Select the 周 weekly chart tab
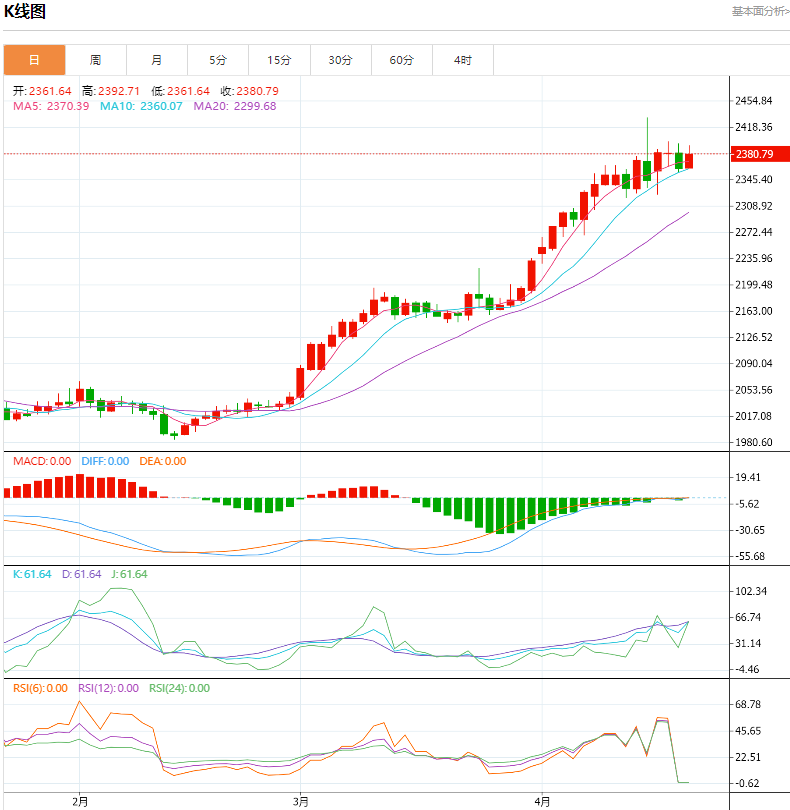The height and width of the screenshot is (810, 790). tap(95, 60)
